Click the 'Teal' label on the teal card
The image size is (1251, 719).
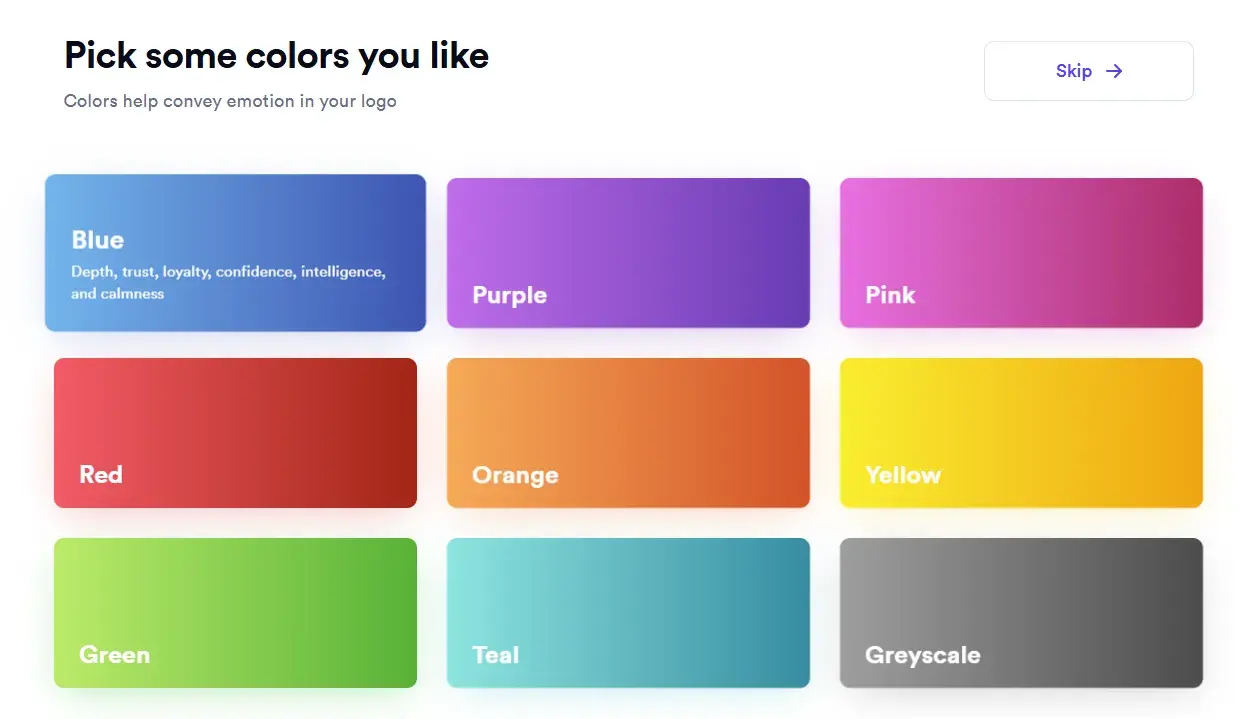pos(495,655)
